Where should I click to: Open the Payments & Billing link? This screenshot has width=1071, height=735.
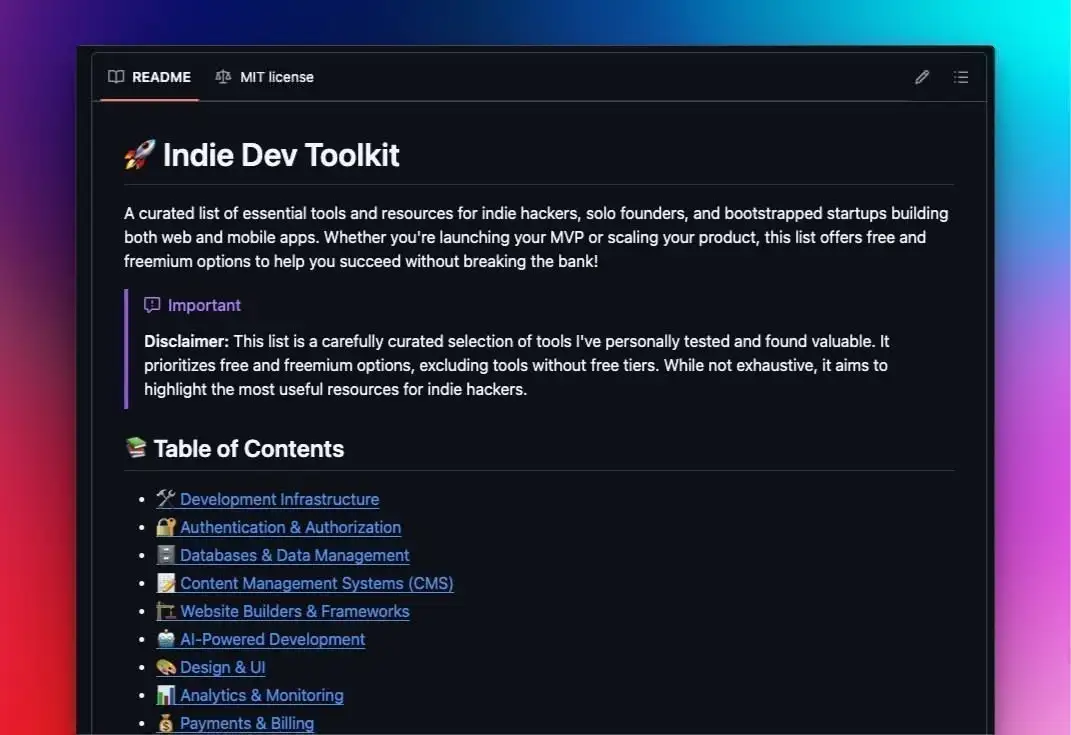pyautogui.click(x=246, y=722)
